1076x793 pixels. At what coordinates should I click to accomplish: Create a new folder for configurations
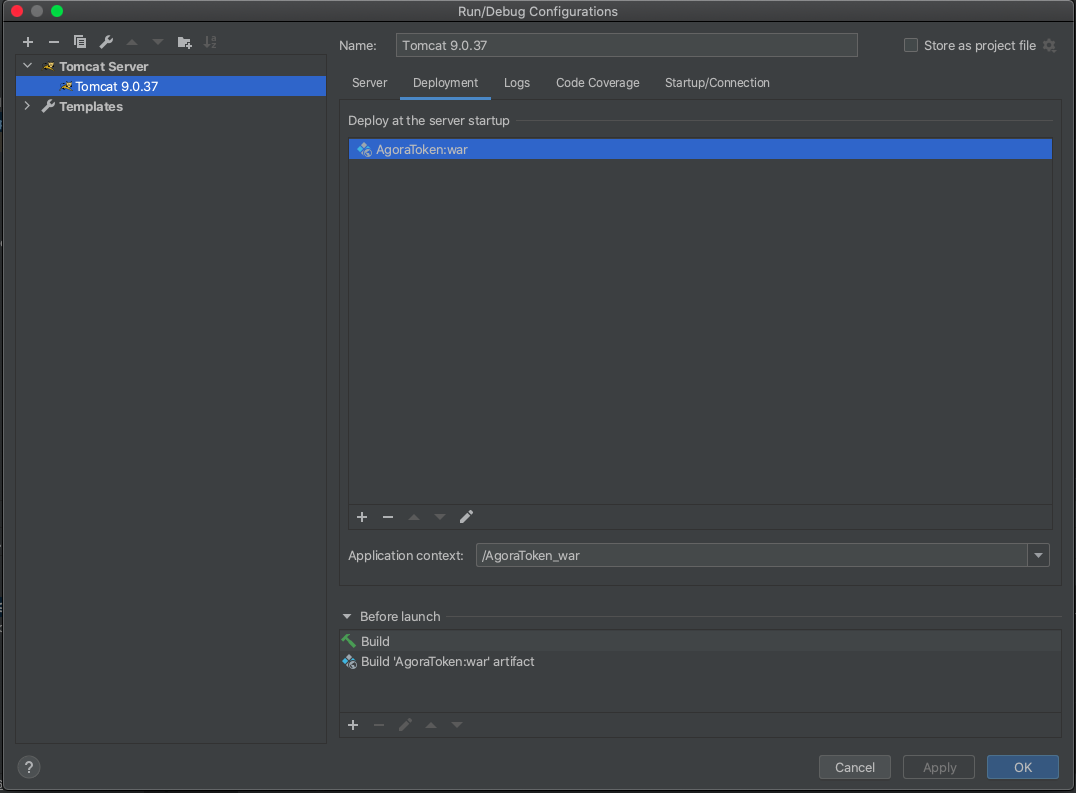[x=184, y=43]
